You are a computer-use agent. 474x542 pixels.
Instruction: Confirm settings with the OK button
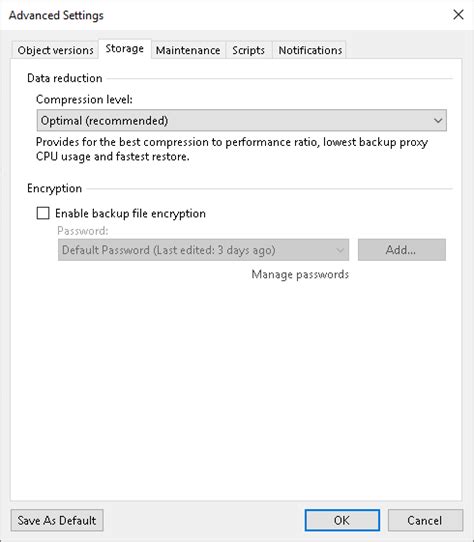[x=342, y=520]
